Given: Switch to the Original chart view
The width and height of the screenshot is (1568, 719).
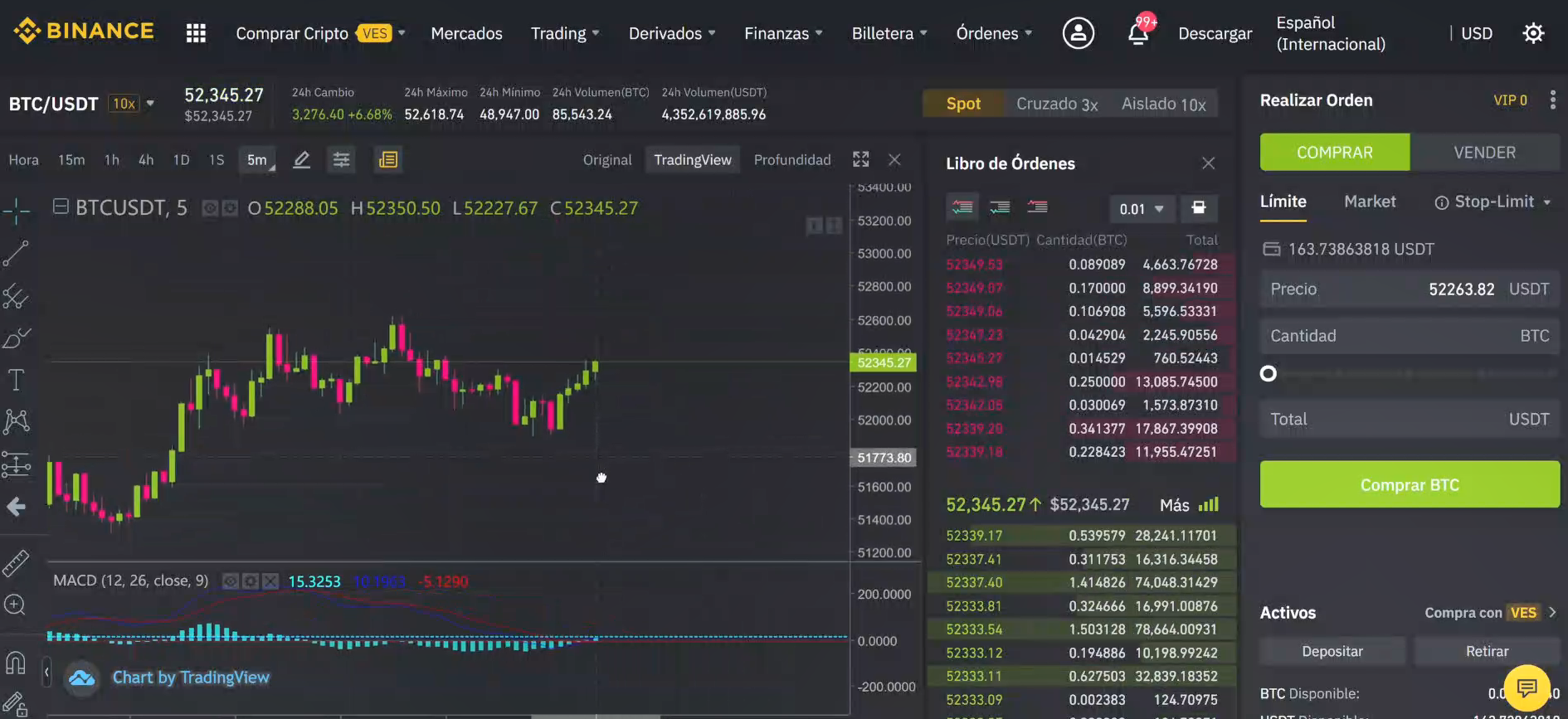Looking at the screenshot, I should (607, 160).
